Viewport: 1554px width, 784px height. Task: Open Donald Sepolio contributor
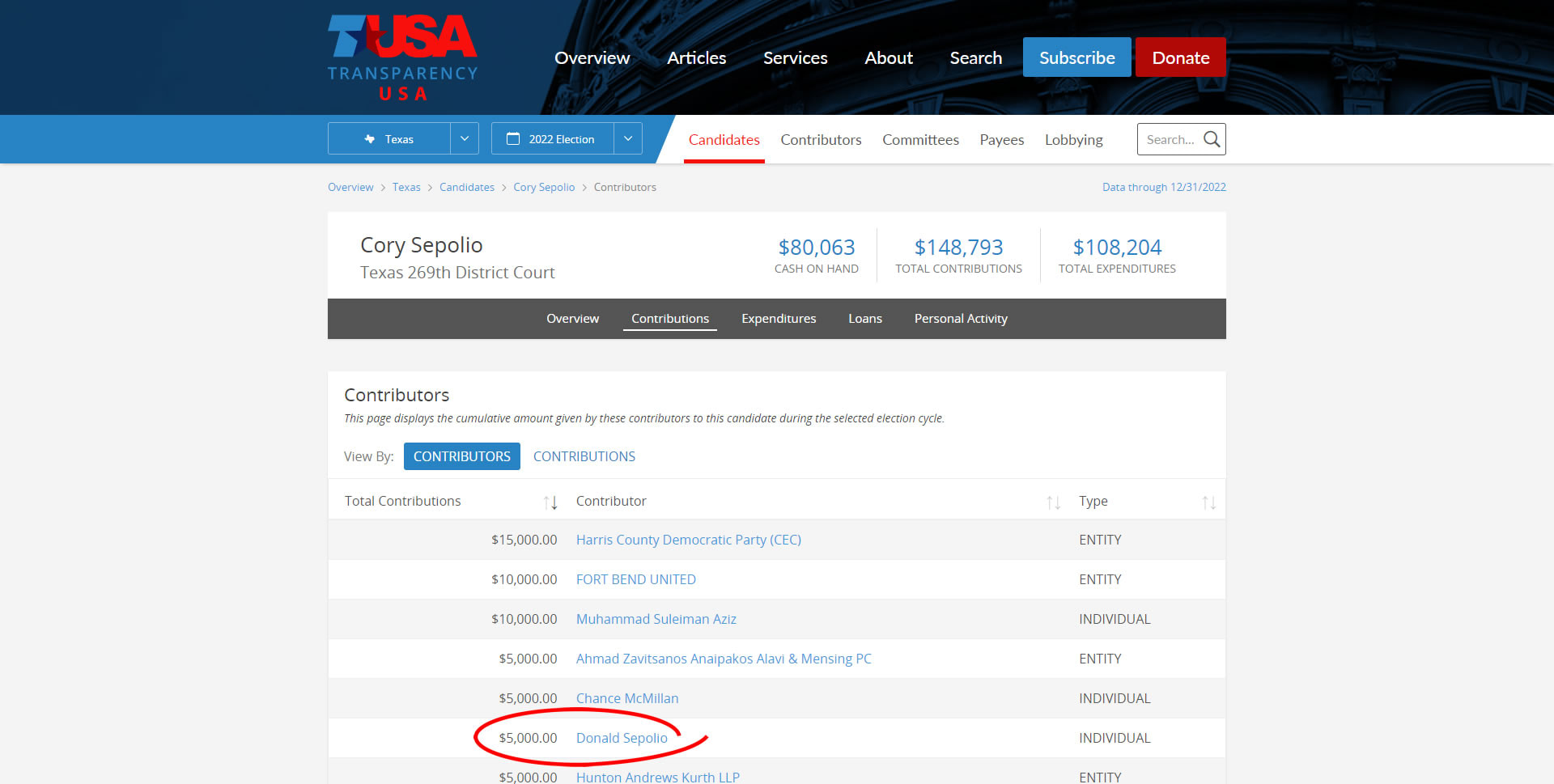tap(622, 738)
